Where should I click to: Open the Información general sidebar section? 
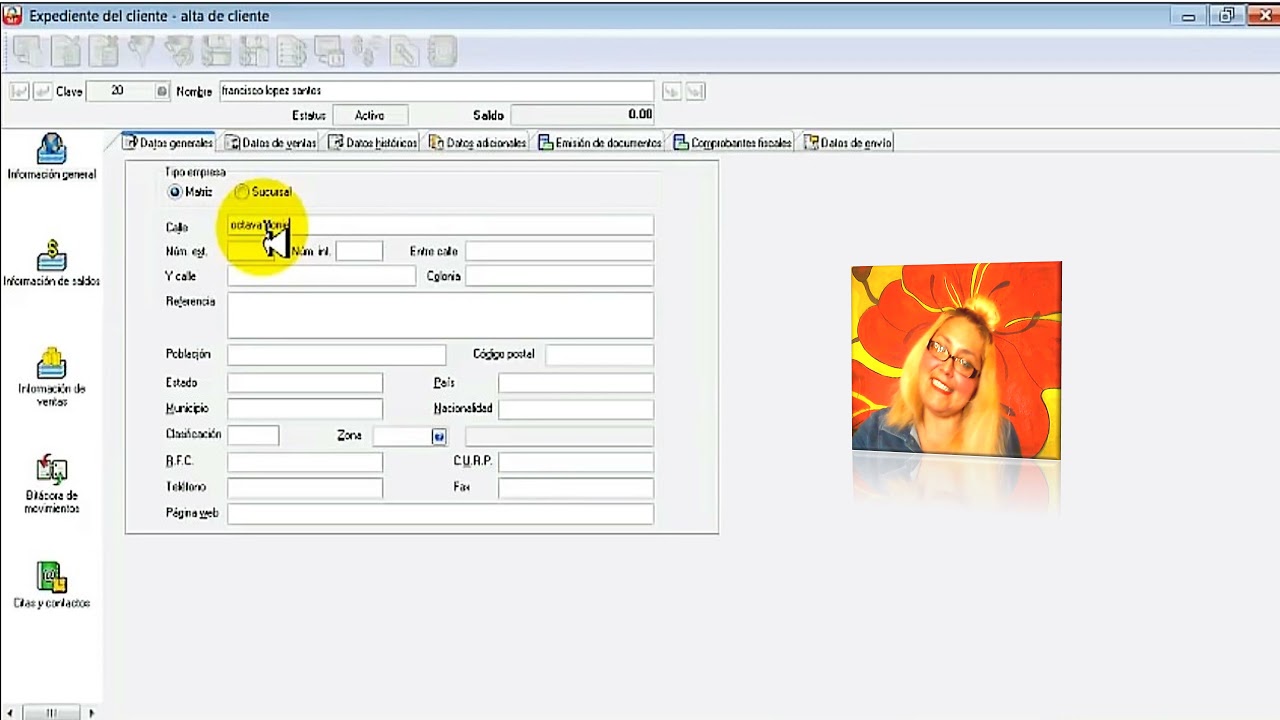click(52, 157)
